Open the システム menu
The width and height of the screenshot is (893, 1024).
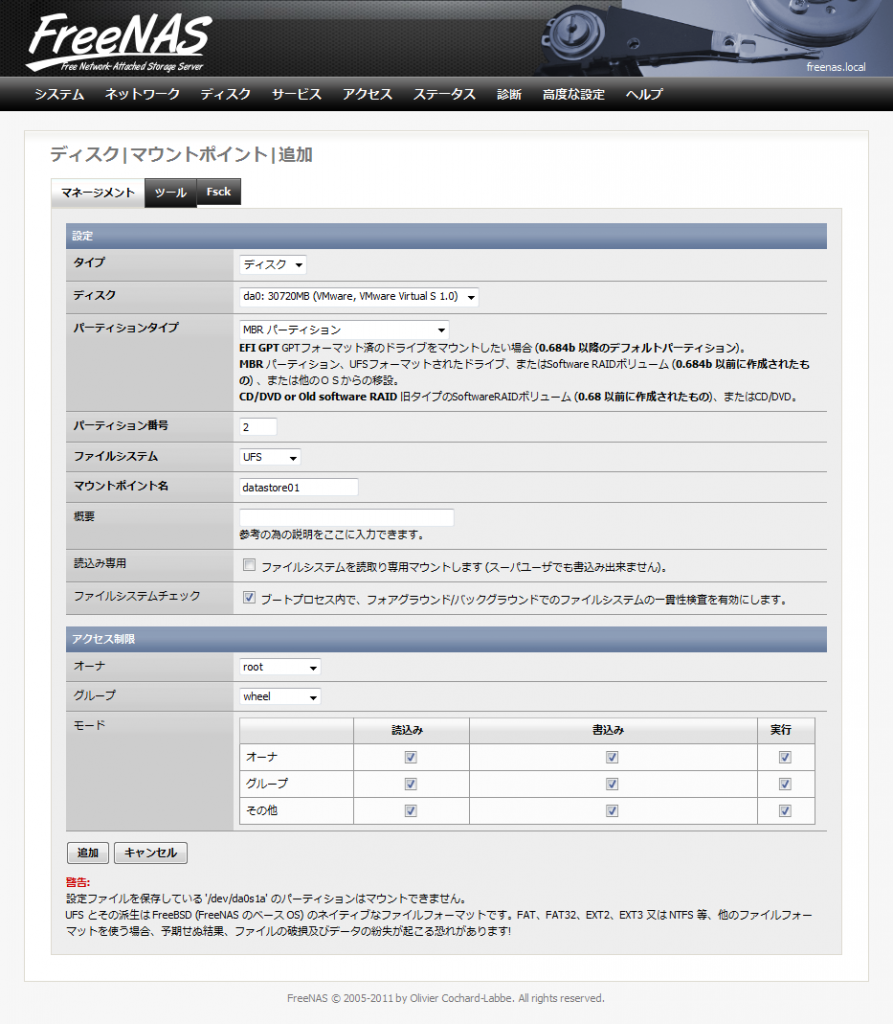[58, 94]
